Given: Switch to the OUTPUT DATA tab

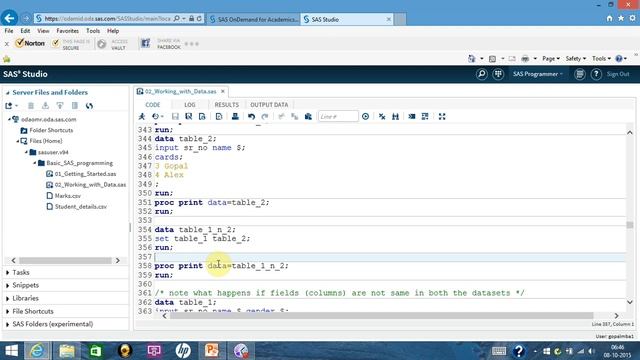Looking at the screenshot, I should (x=269, y=105).
